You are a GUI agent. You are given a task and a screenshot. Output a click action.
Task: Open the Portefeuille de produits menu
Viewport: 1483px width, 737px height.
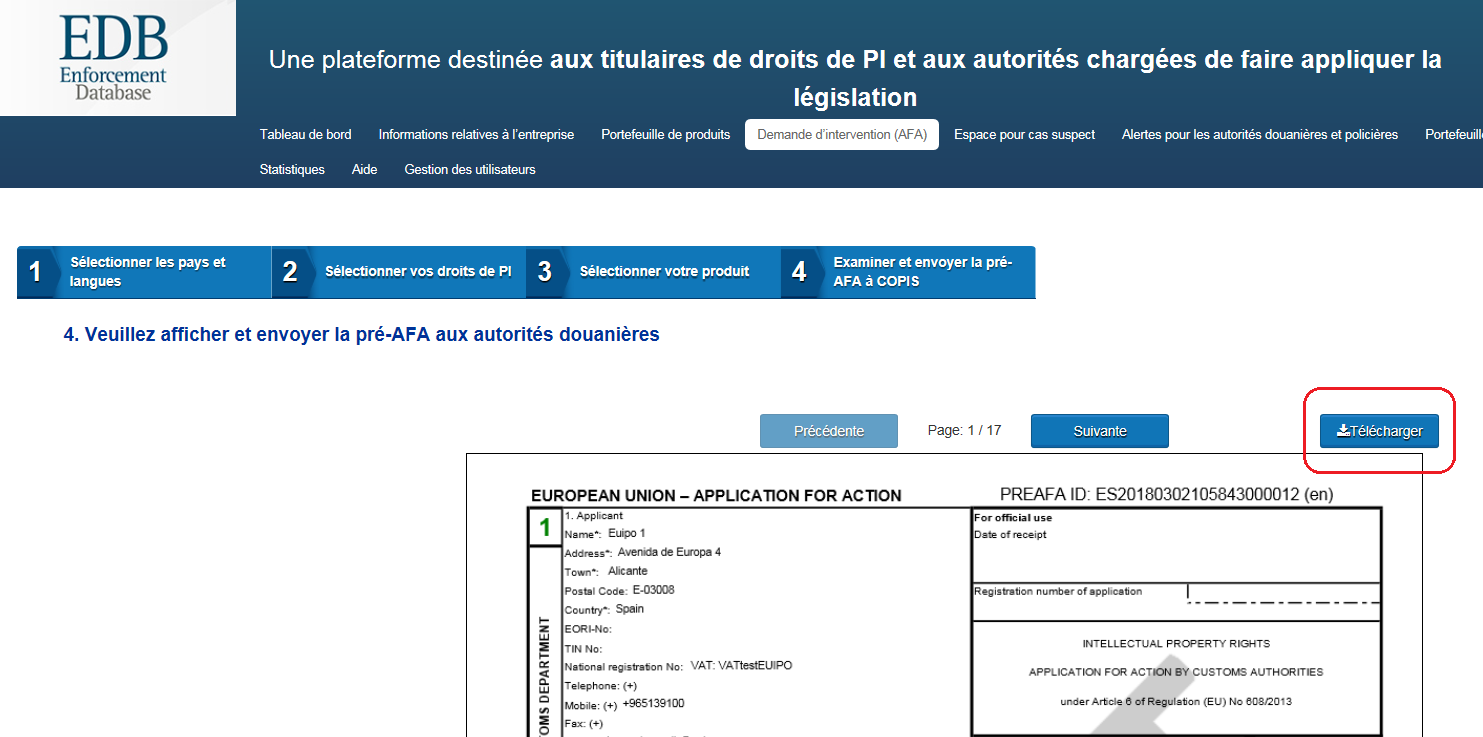click(666, 134)
